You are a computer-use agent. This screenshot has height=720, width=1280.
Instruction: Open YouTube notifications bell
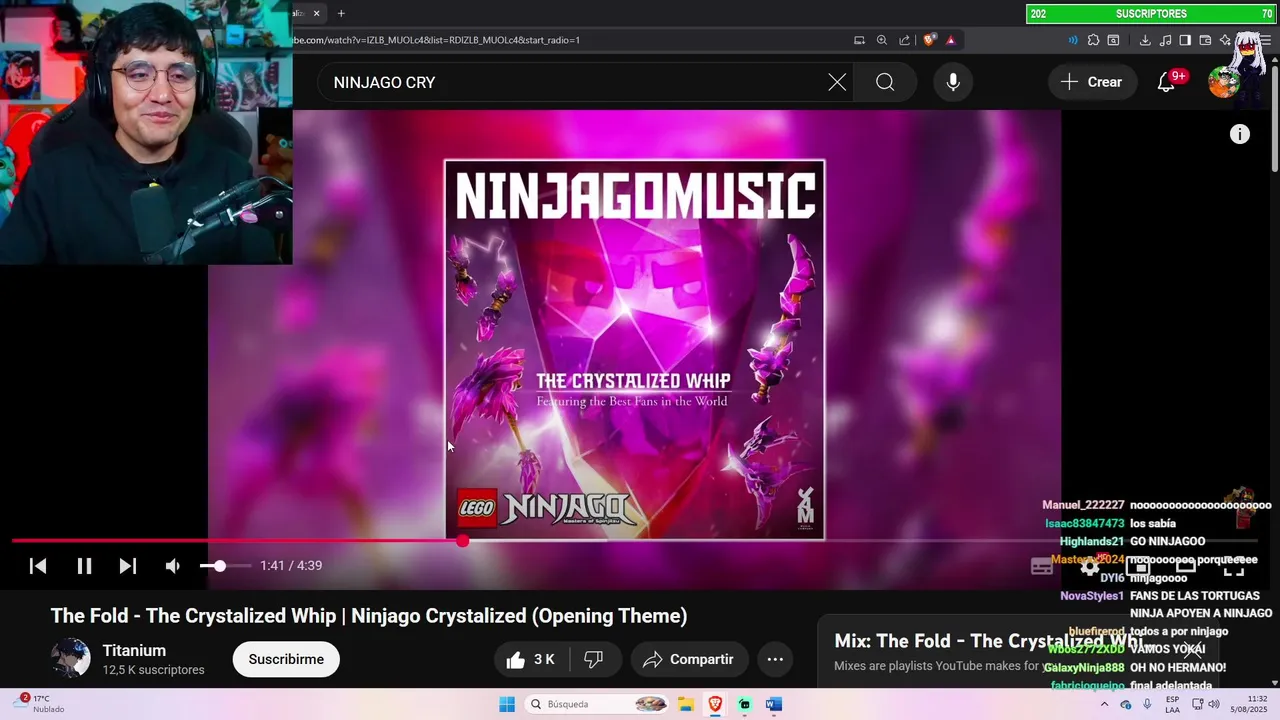[1167, 82]
